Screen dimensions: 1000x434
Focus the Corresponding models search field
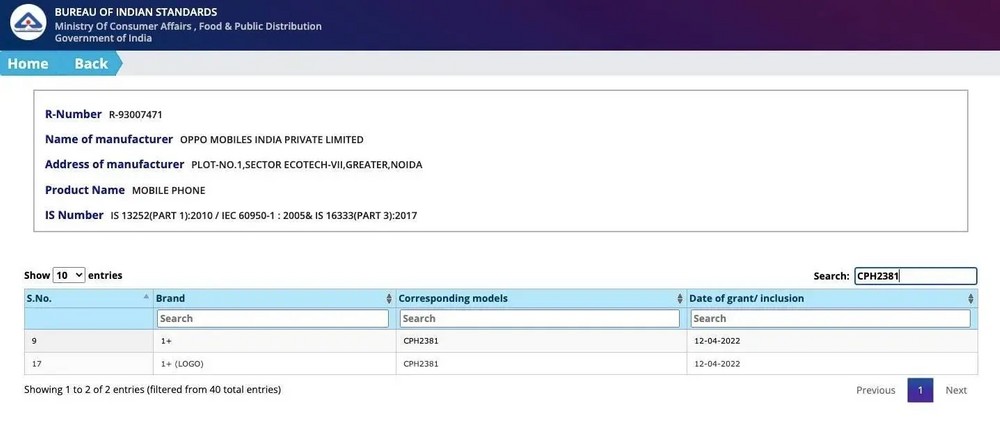click(541, 318)
